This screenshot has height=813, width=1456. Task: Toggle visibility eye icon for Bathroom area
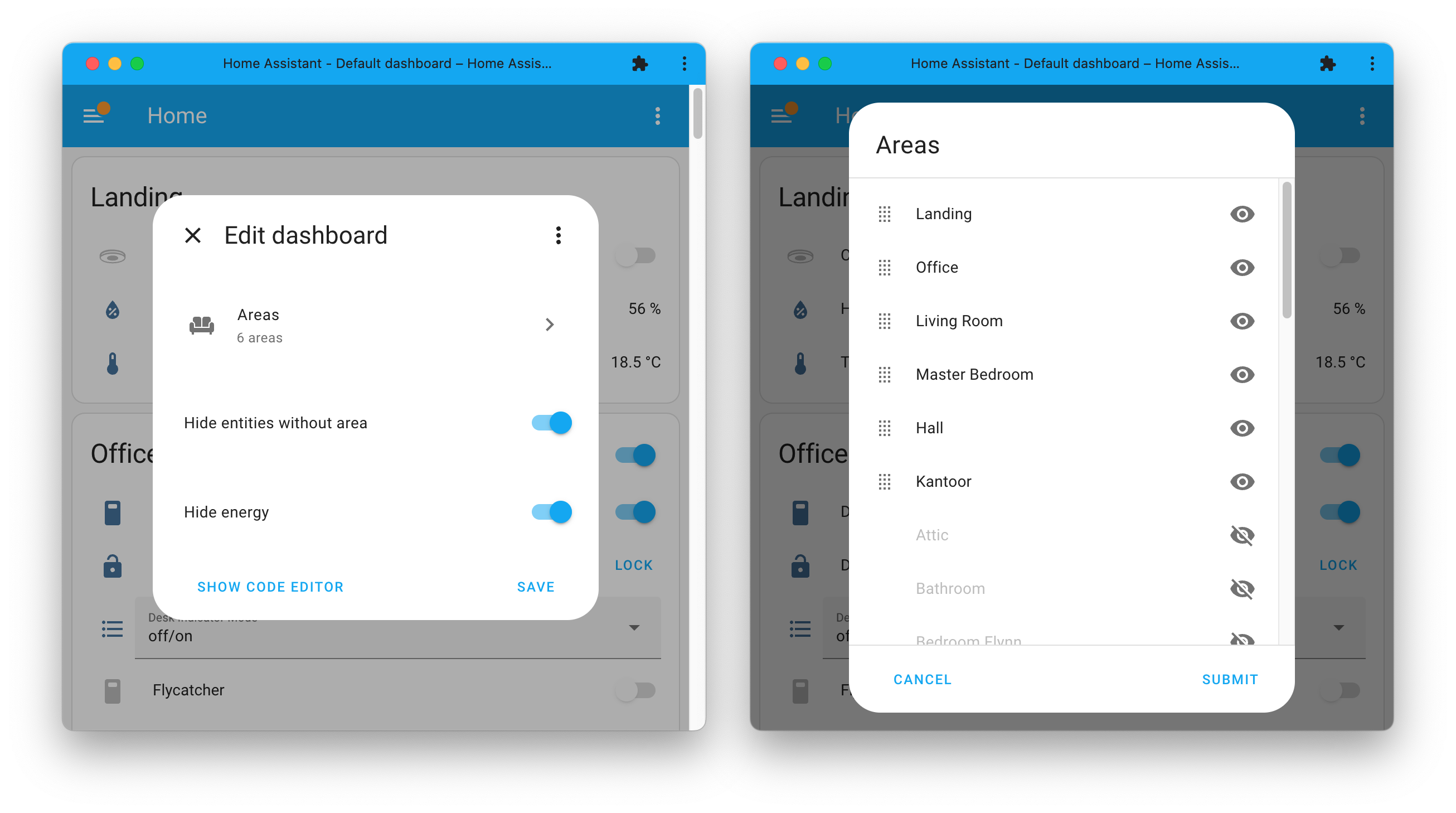(1242, 588)
